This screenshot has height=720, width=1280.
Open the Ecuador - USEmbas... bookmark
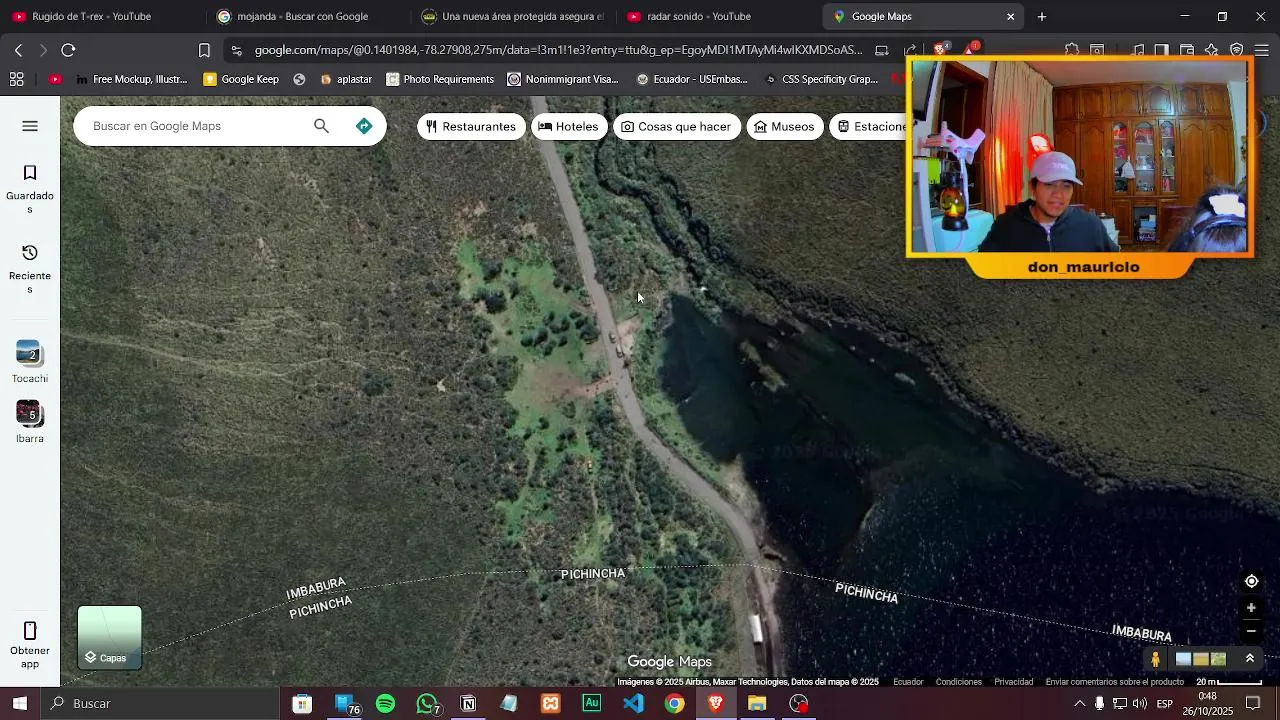[692, 79]
